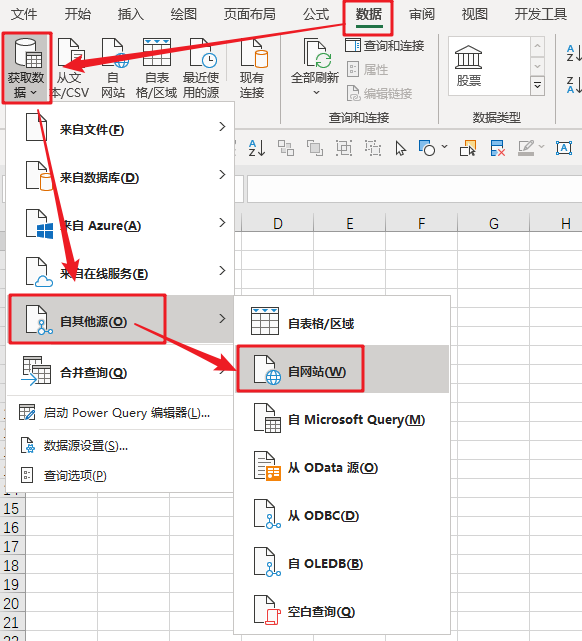Switch to the 审阅 tab
This screenshot has width=582, height=641.
(x=422, y=14)
